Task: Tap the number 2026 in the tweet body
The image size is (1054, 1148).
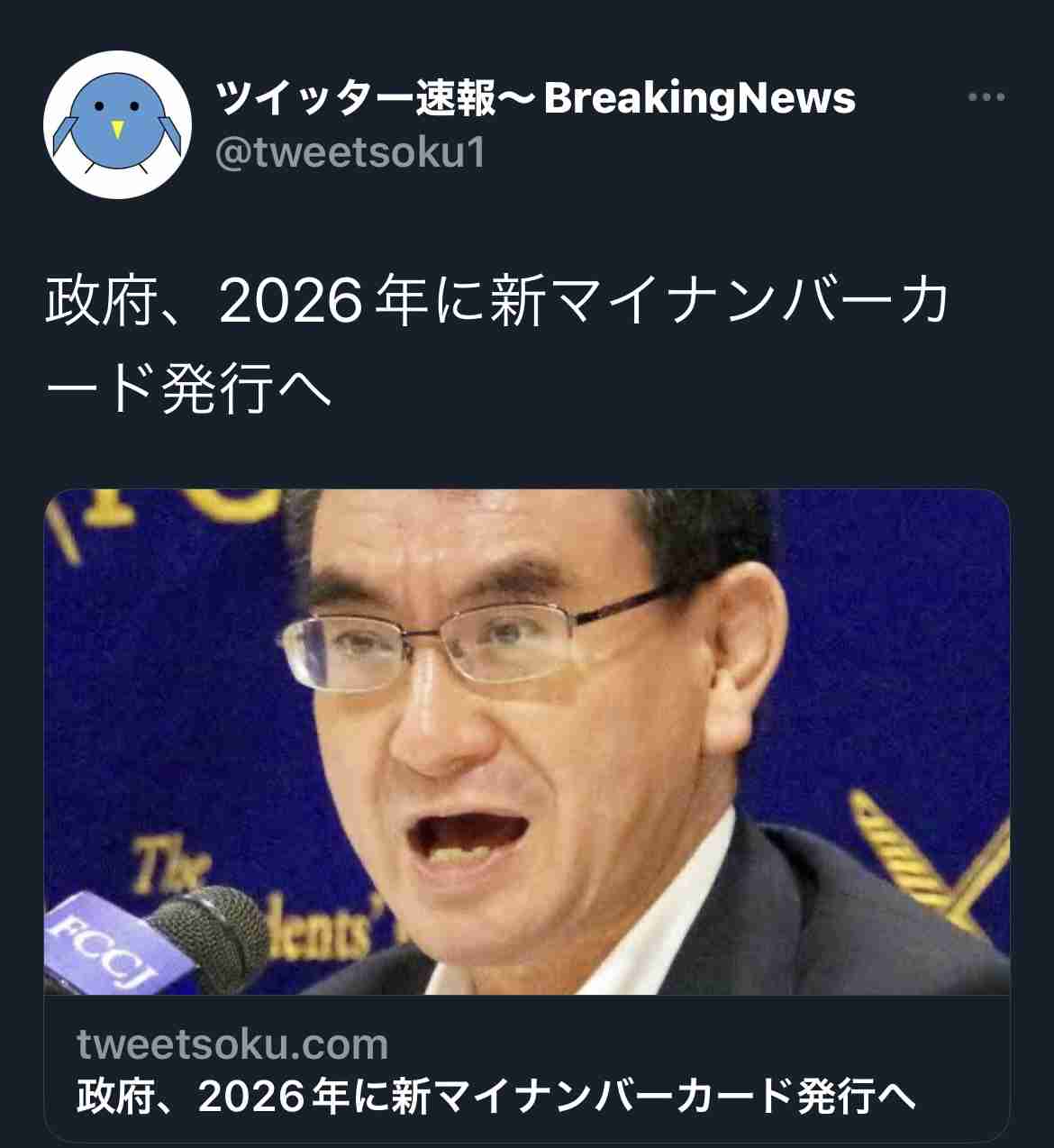Action: pos(291,303)
